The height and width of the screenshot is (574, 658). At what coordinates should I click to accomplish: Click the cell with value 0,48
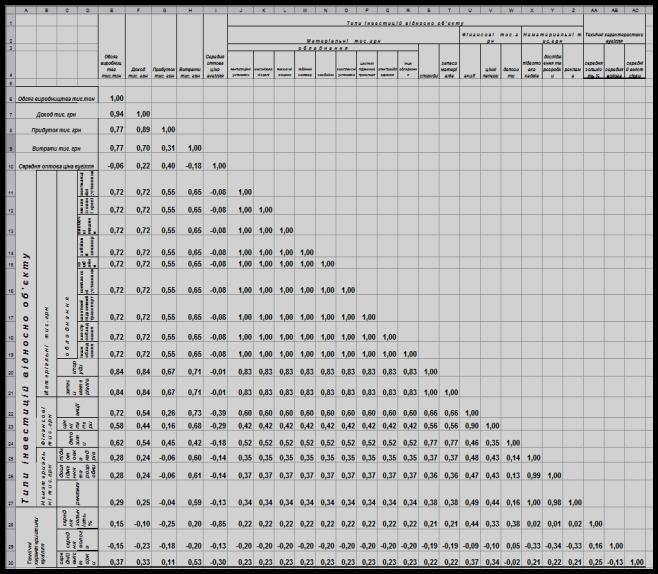pos(470,455)
